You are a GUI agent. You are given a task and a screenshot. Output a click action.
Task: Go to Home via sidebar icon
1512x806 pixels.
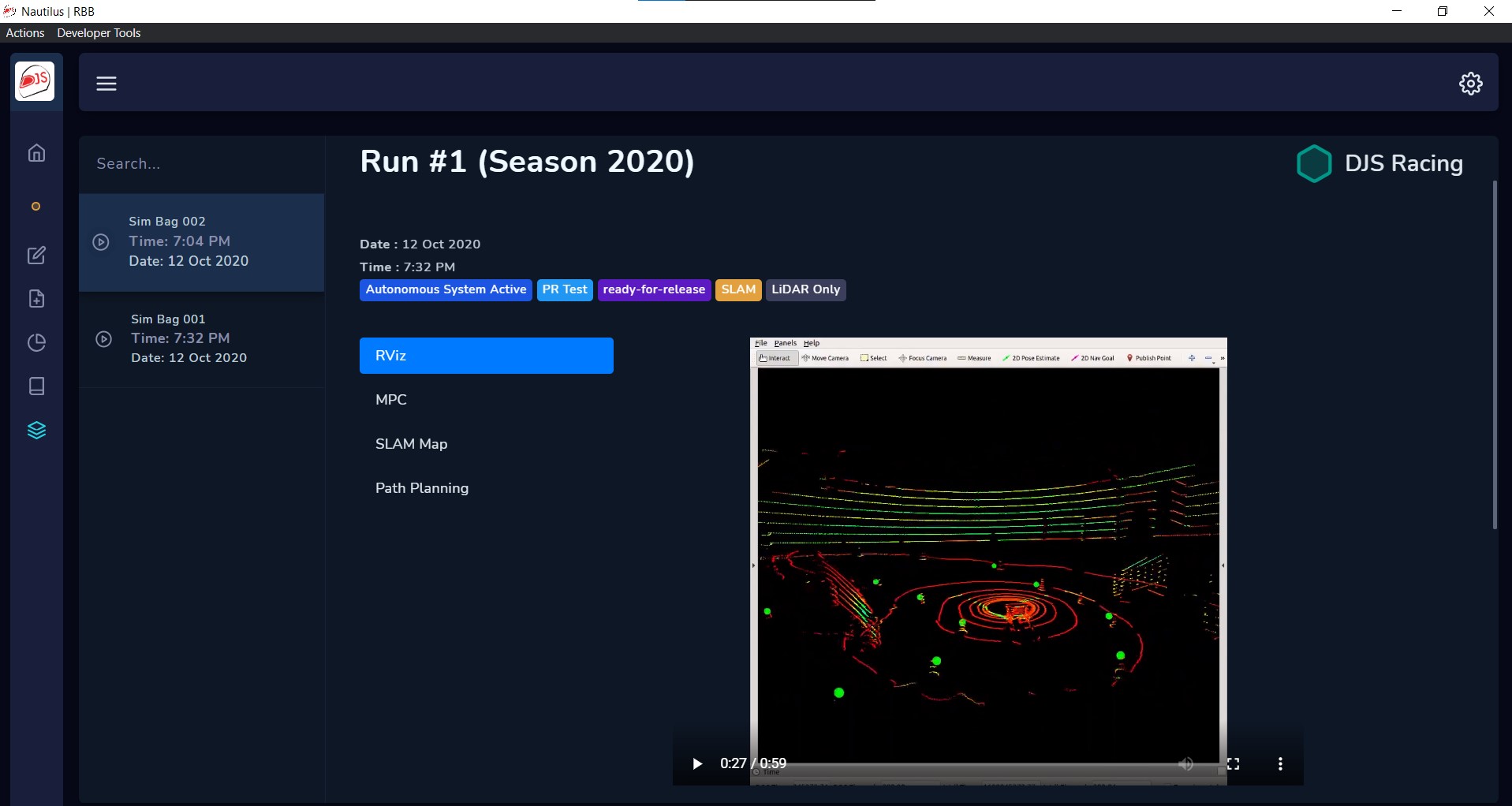pyautogui.click(x=36, y=153)
